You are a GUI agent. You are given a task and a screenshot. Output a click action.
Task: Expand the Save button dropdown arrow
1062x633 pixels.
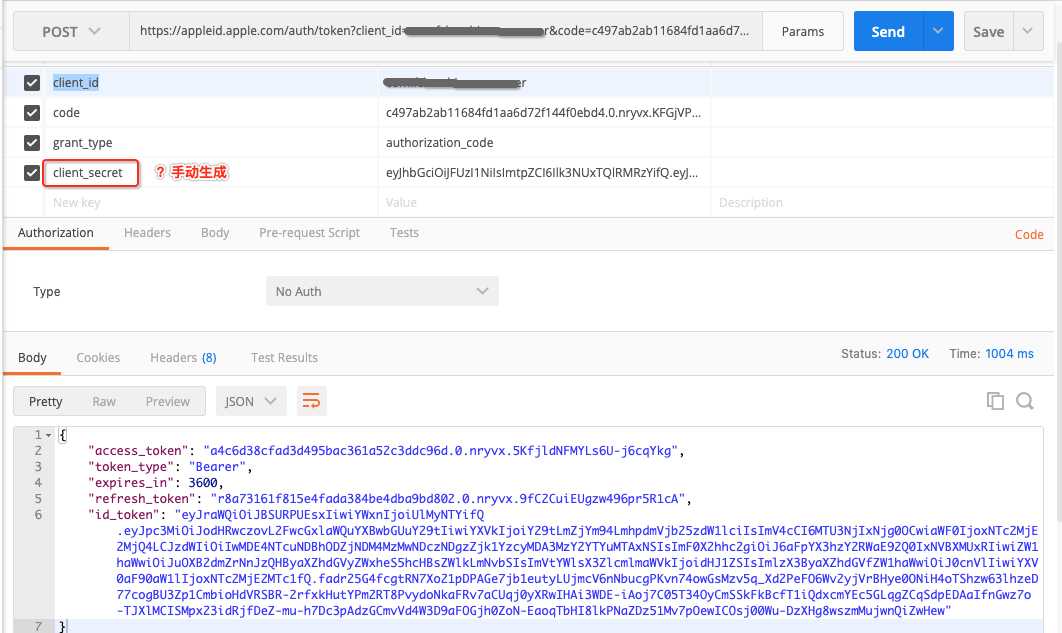tap(1027, 31)
